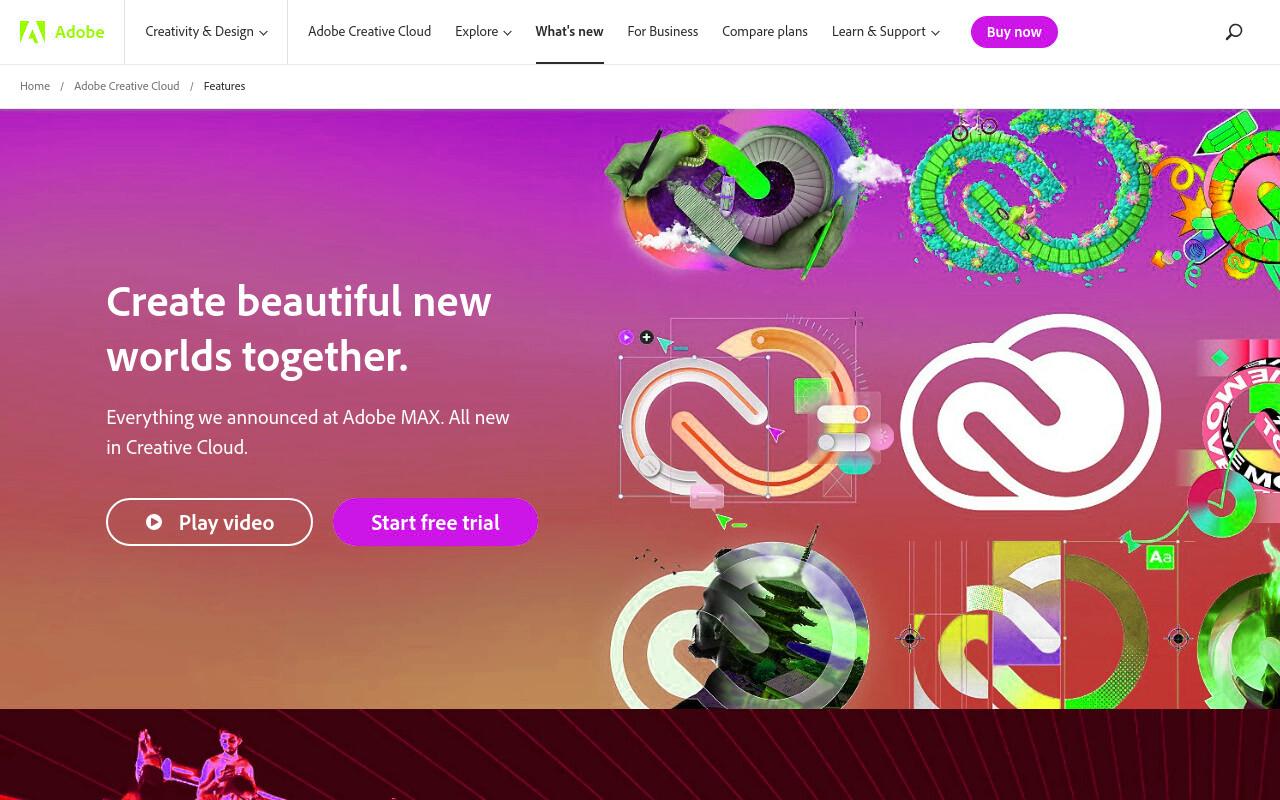Expand the Creativity & Design dropdown
The height and width of the screenshot is (800, 1280).
coord(206,32)
